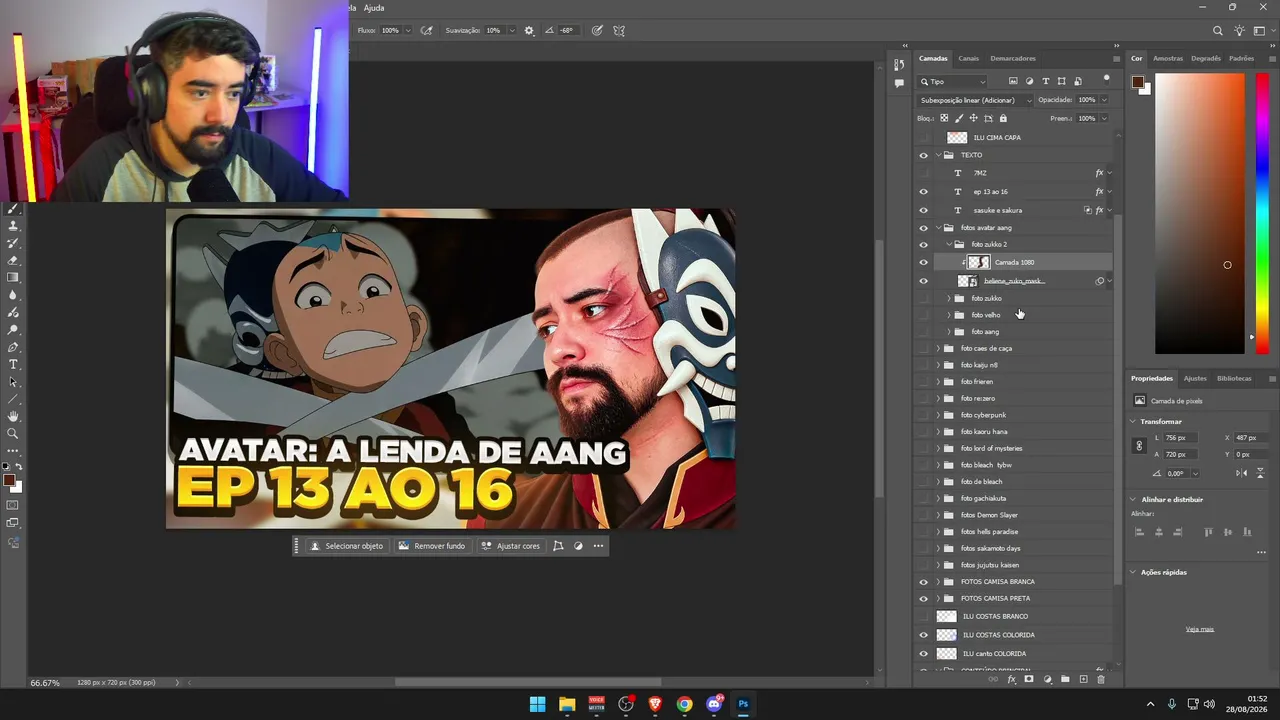Flip horizontally in the Properties panel
Viewport: 1280px width, 720px height.
pos(1239,473)
